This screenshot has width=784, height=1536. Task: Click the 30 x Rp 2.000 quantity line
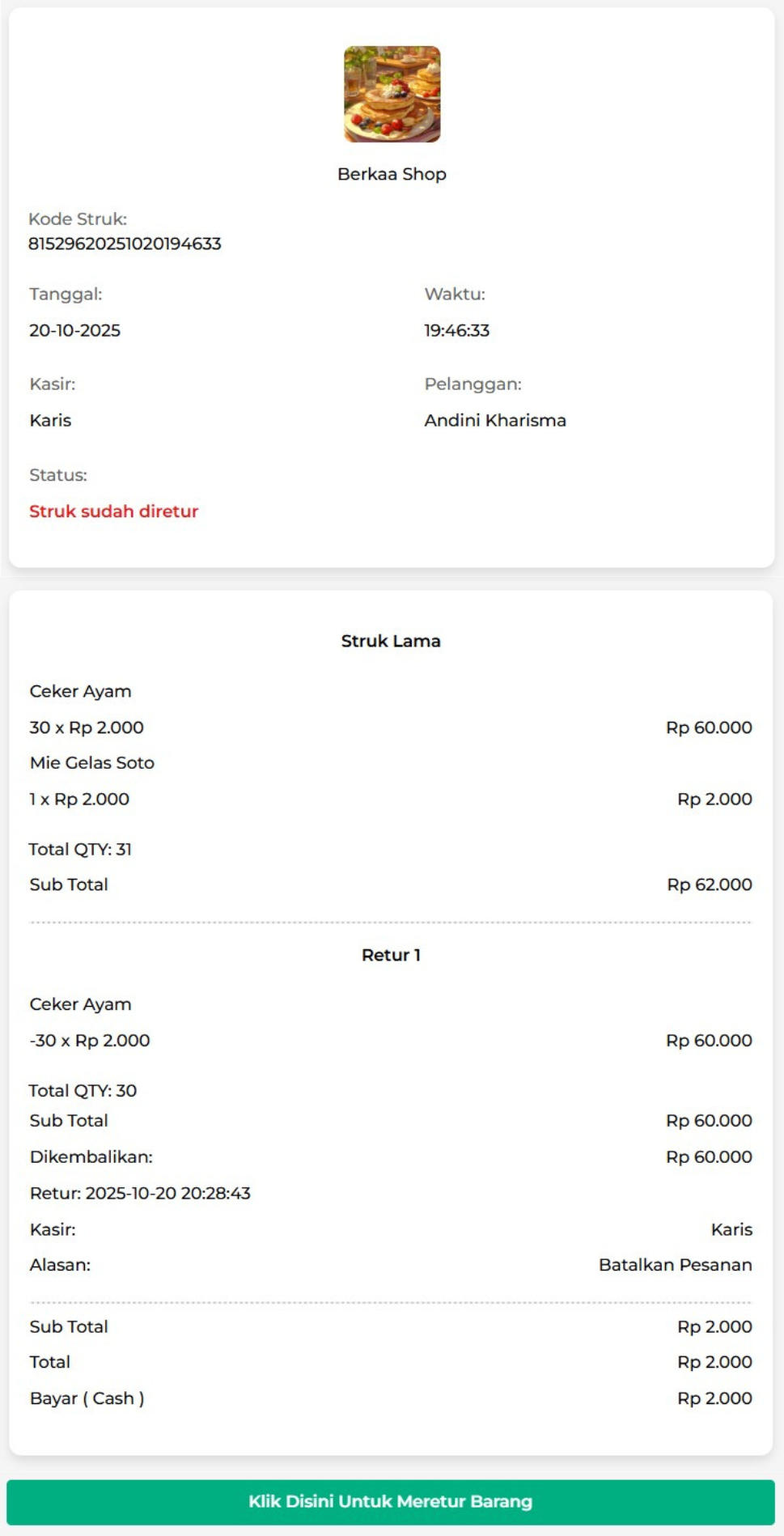coord(87,728)
